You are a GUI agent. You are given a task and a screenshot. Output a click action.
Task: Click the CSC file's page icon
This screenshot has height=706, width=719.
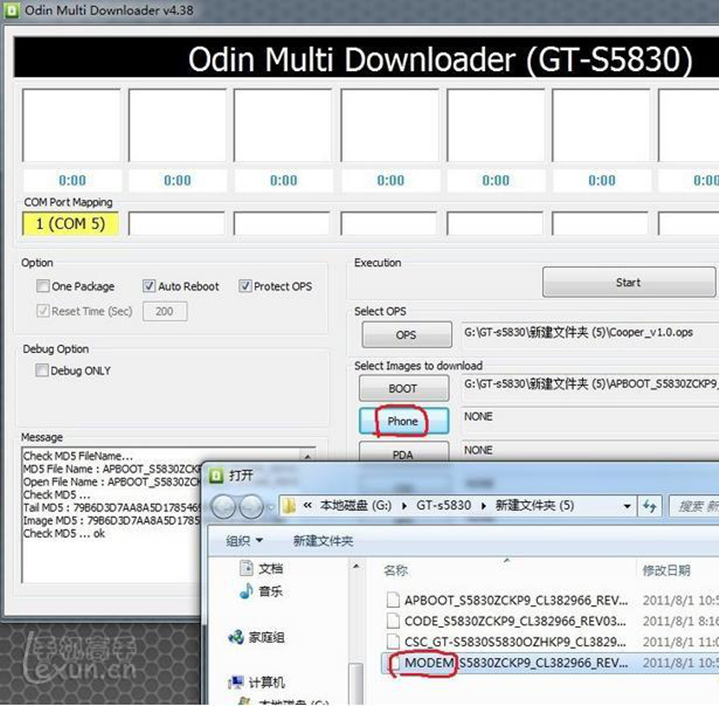pyautogui.click(x=393, y=641)
